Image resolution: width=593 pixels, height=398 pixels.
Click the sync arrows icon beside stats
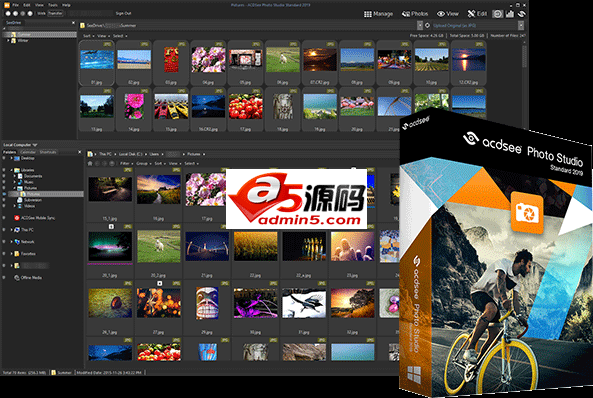pyautogui.click(x=522, y=14)
